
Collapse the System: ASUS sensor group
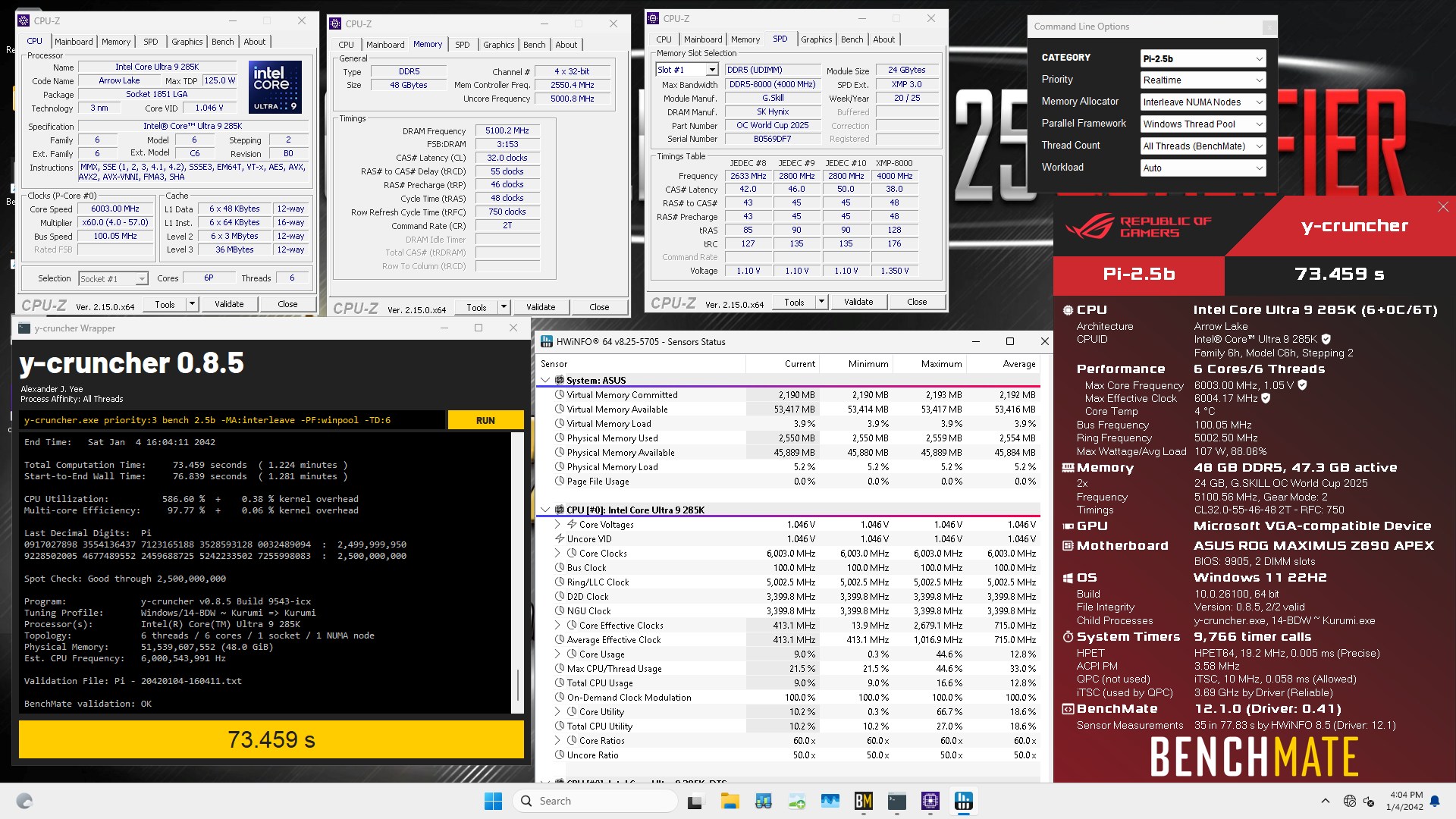[545, 380]
